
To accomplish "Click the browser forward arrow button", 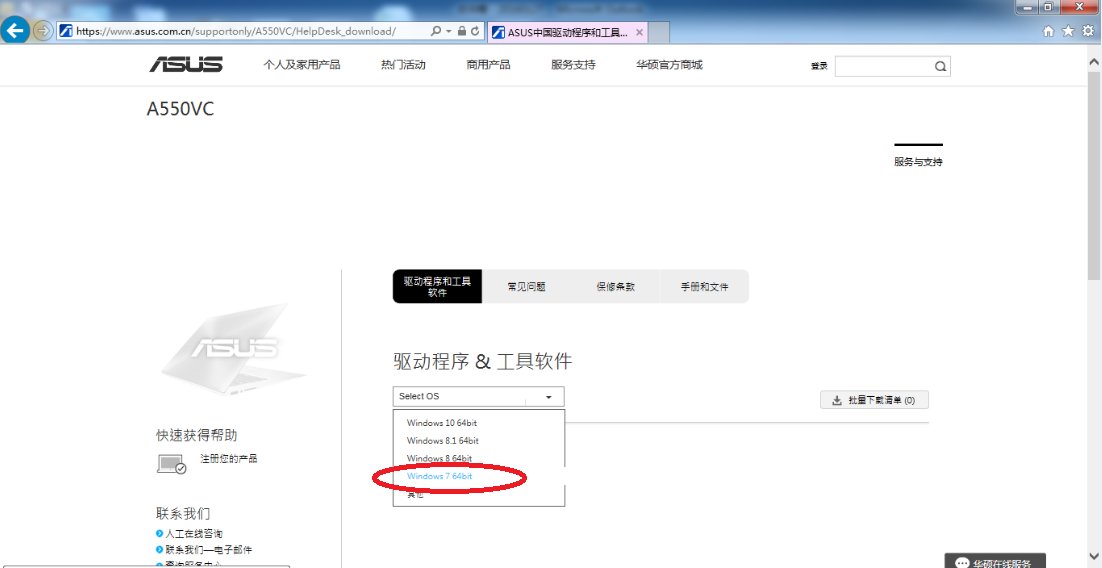I will tap(43, 31).
